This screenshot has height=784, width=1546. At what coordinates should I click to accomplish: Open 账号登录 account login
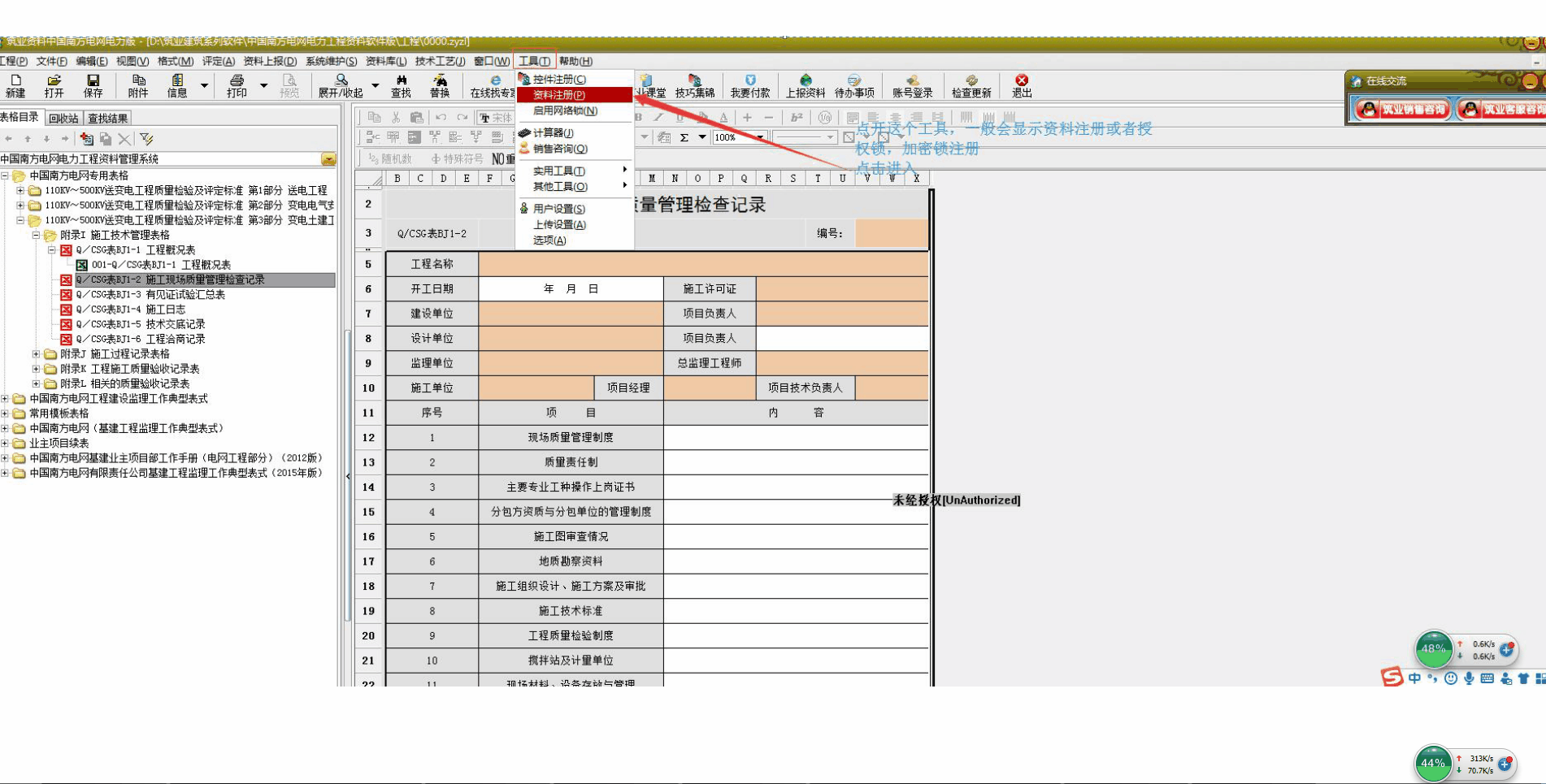tap(912, 85)
